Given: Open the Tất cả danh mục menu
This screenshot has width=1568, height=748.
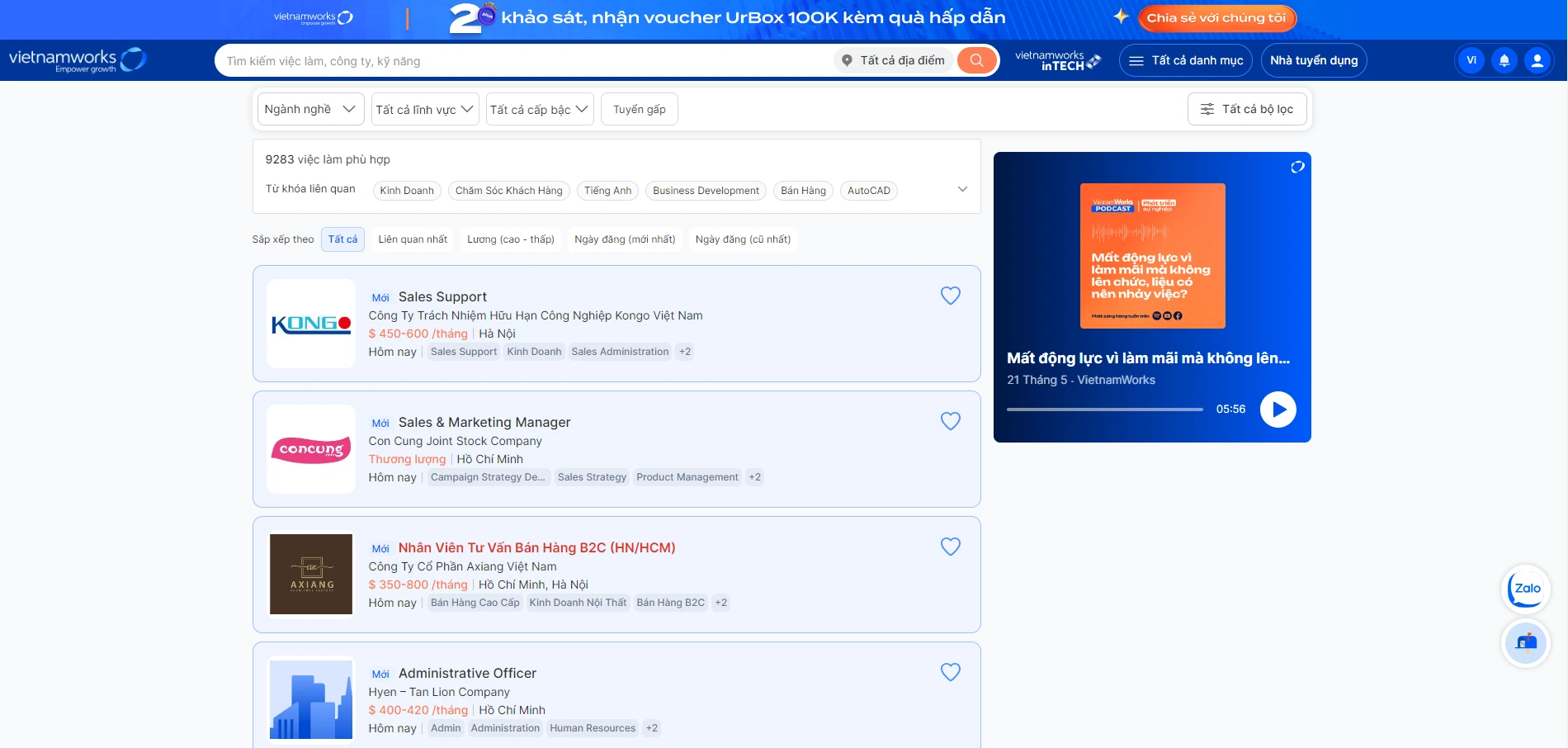Looking at the screenshot, I should 1186,60.
